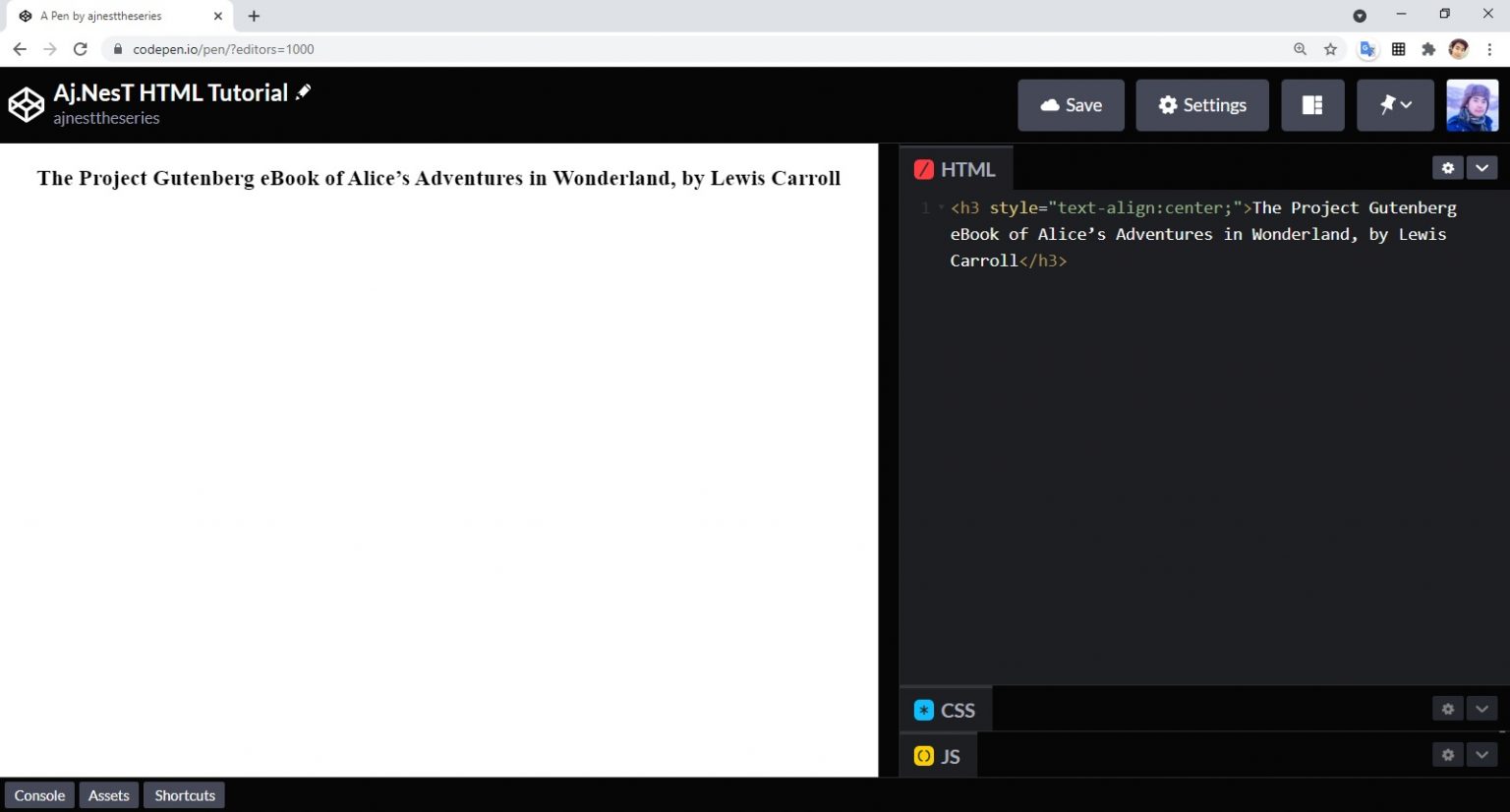
Task: Save the pen
Action: (x=1071, y=105)
